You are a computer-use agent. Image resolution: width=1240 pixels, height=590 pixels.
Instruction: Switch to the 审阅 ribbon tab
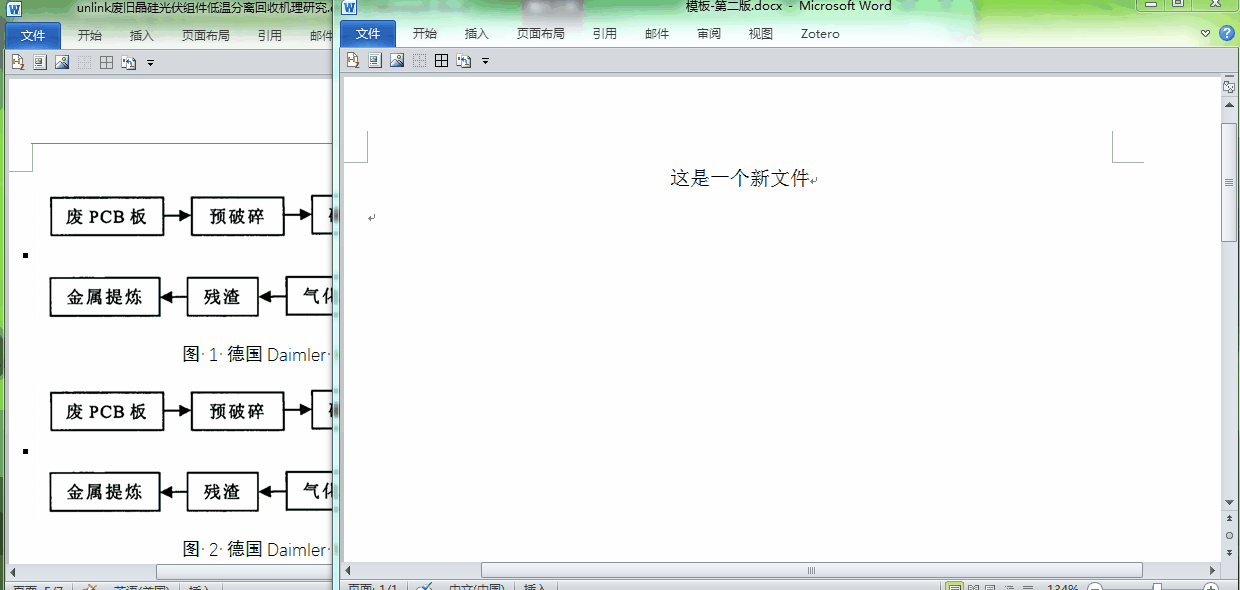coord(709,34)
